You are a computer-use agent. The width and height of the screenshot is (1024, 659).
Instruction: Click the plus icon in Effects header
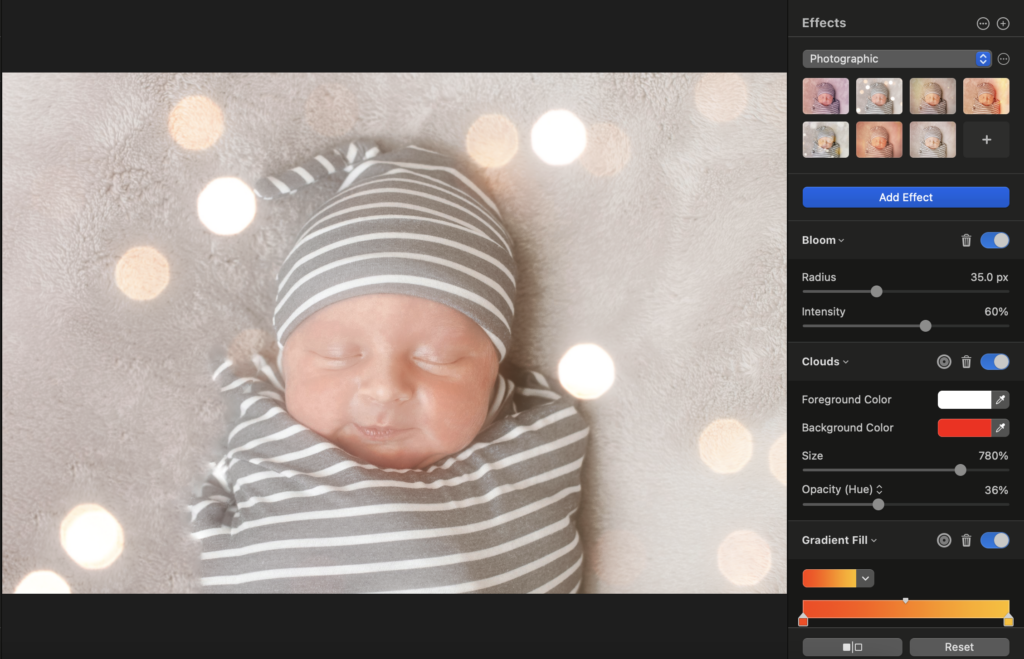tap(1003, 24)
